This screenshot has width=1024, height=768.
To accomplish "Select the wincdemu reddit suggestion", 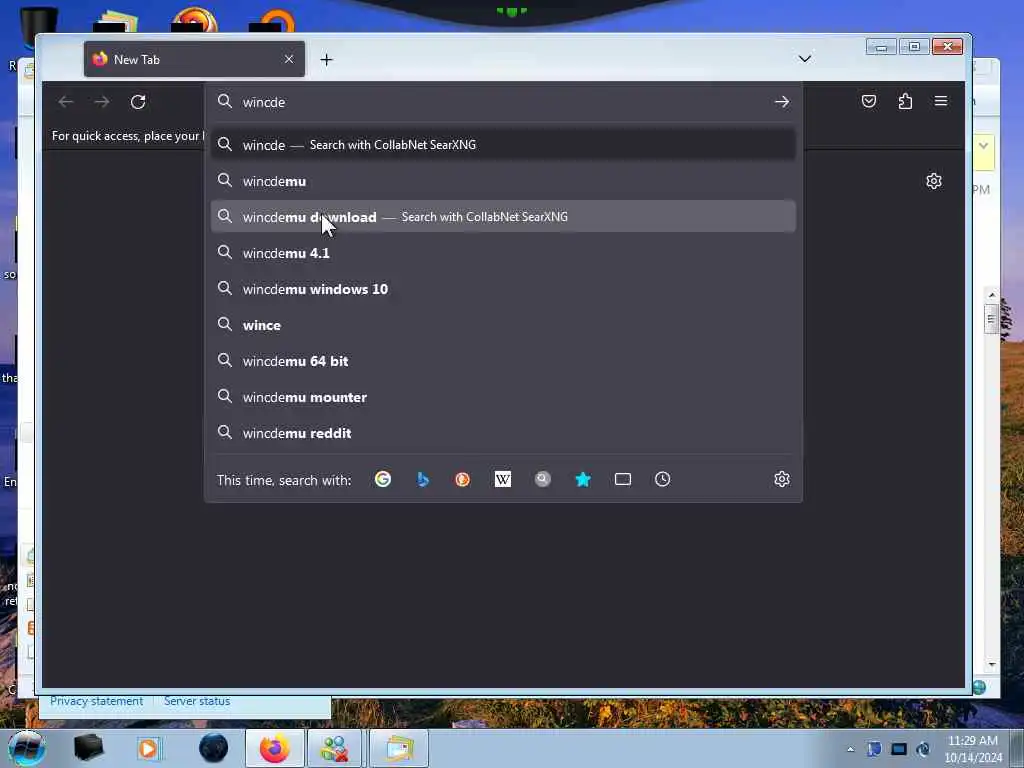I will tap(503, 433).
